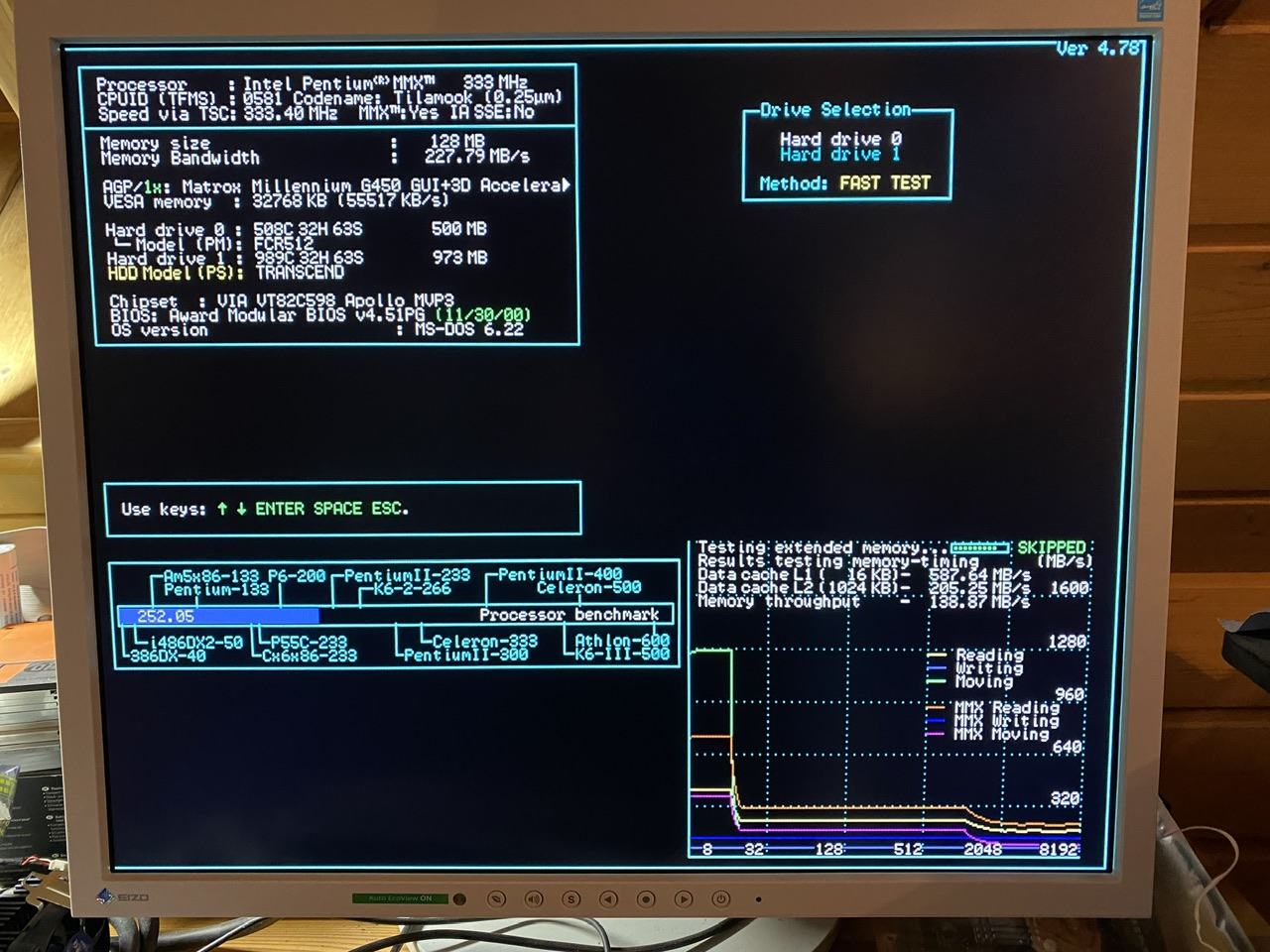Click the K6-2-266 benchmark marker

(x=412, y=590)
